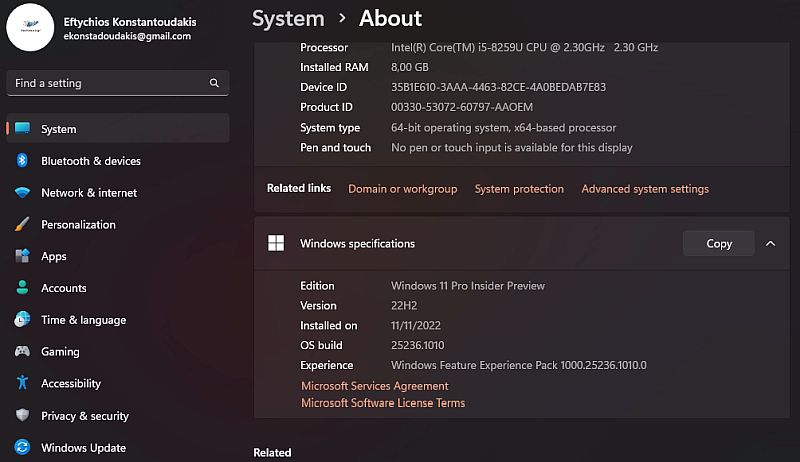Click the No pen or touch input text

512,147
